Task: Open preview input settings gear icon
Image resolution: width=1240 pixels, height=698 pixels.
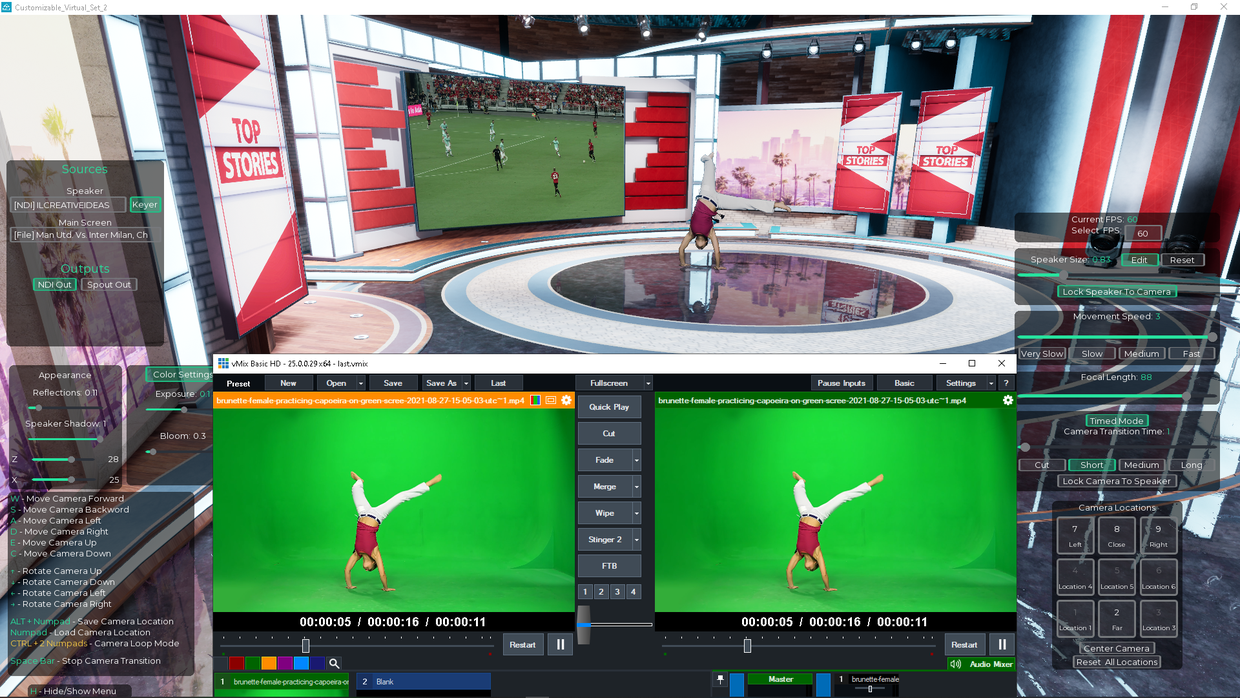Action: [566, 400]
